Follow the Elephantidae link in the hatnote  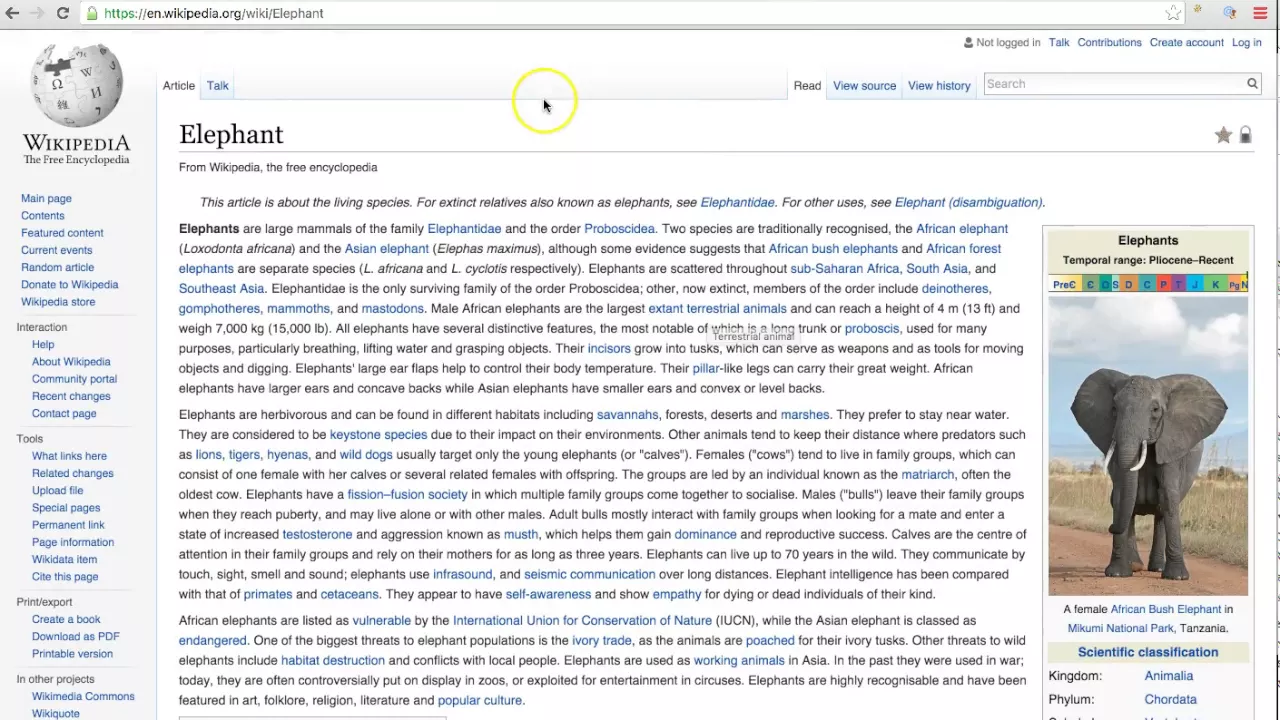(737, 202)
